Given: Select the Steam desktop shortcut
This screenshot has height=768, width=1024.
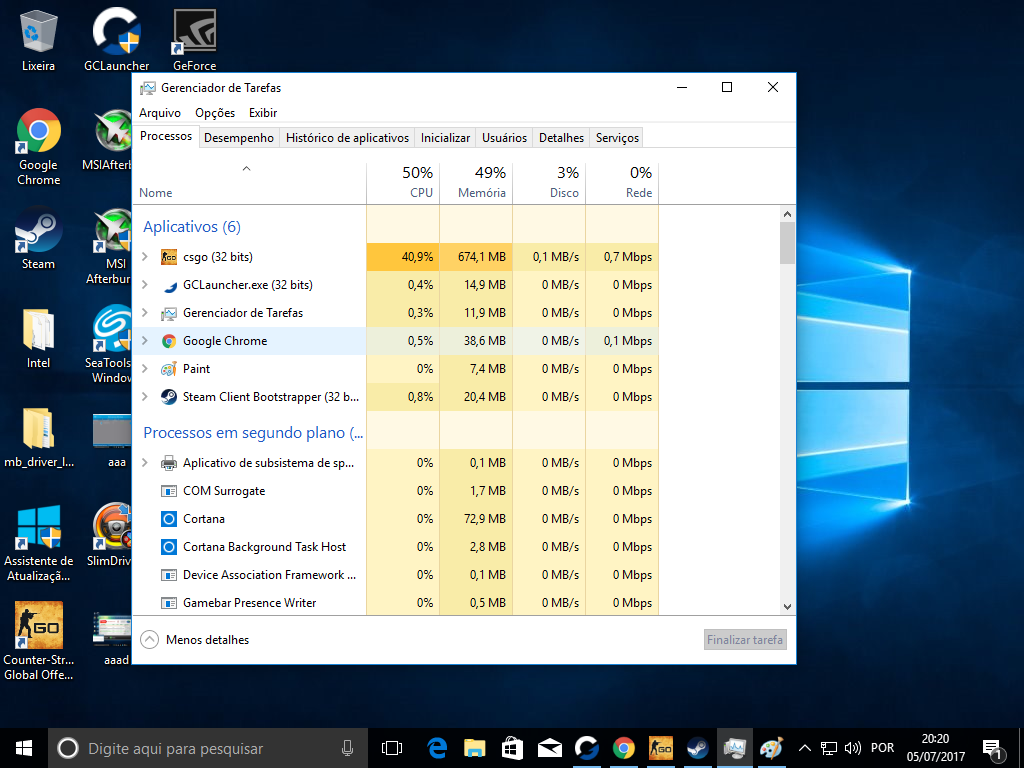Looking at the screenshot, I should pos(39,238).
